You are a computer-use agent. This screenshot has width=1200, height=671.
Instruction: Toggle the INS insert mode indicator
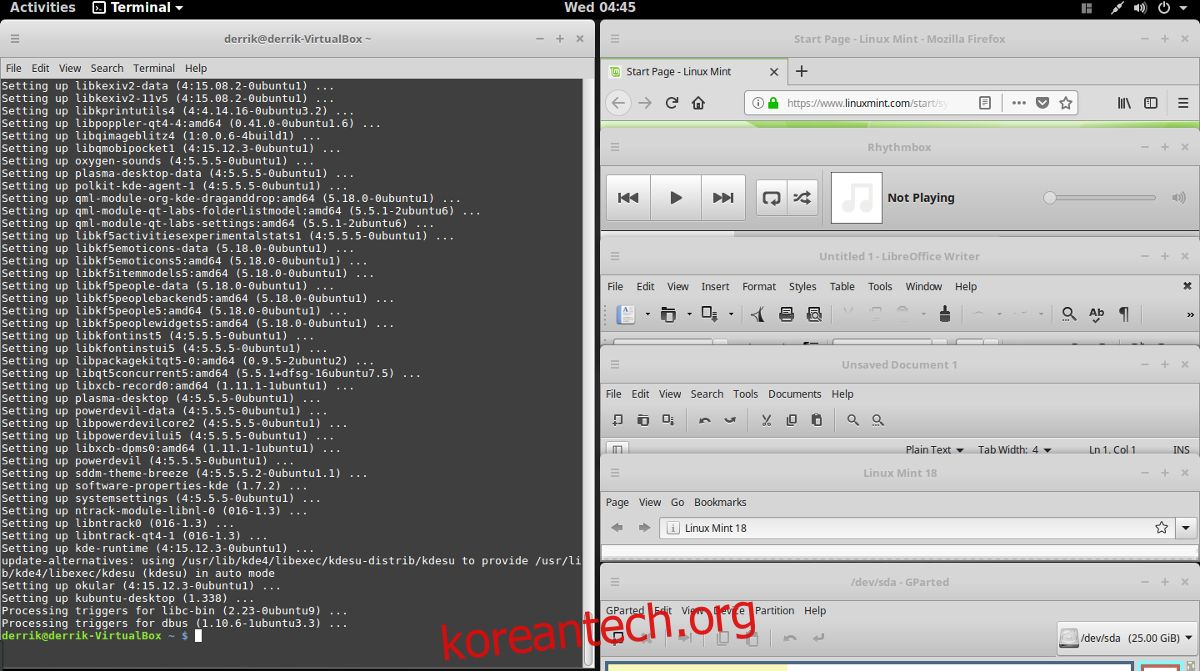coord(1181,450)
